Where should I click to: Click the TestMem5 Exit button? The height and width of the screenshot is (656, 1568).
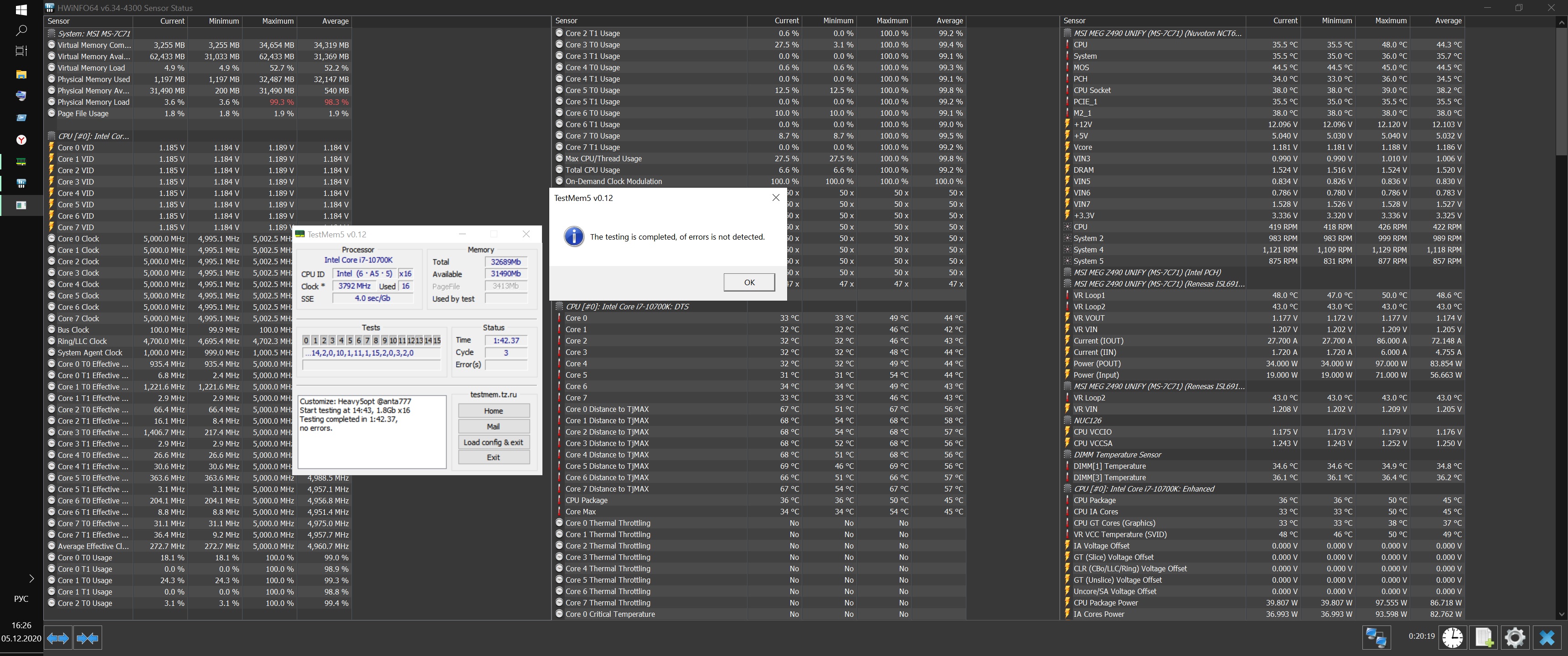pos(493,458)
